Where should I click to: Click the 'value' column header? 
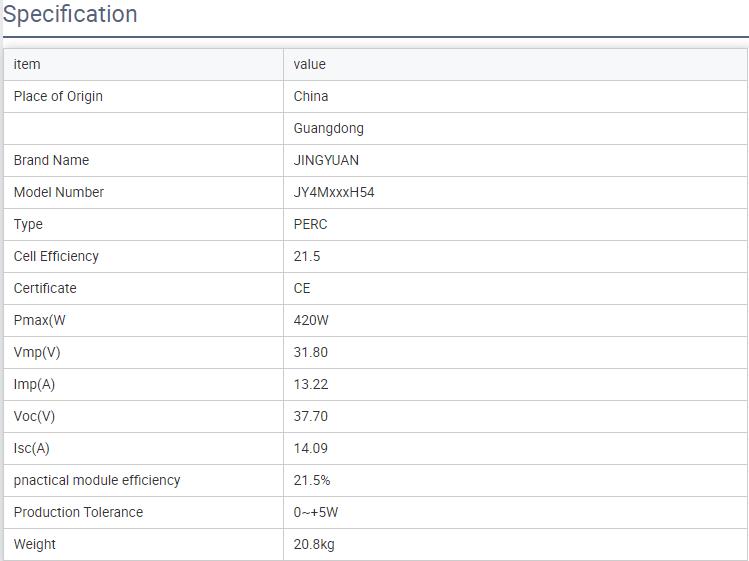click(309, 64)
